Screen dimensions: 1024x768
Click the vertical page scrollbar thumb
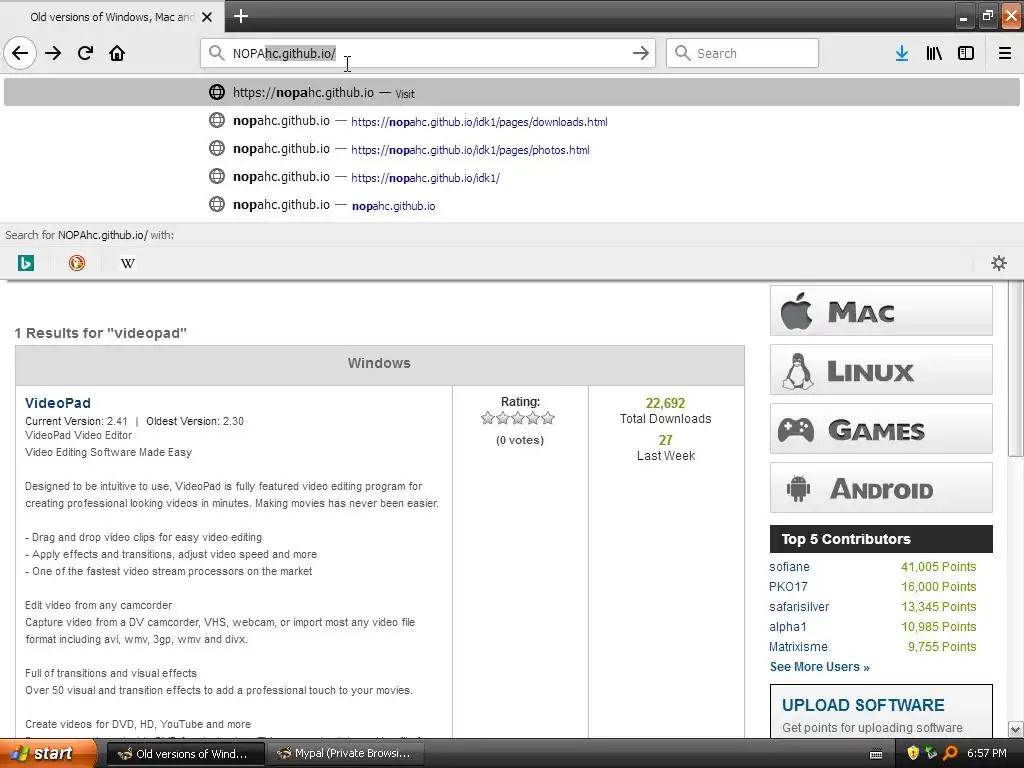click(1016, 369)
